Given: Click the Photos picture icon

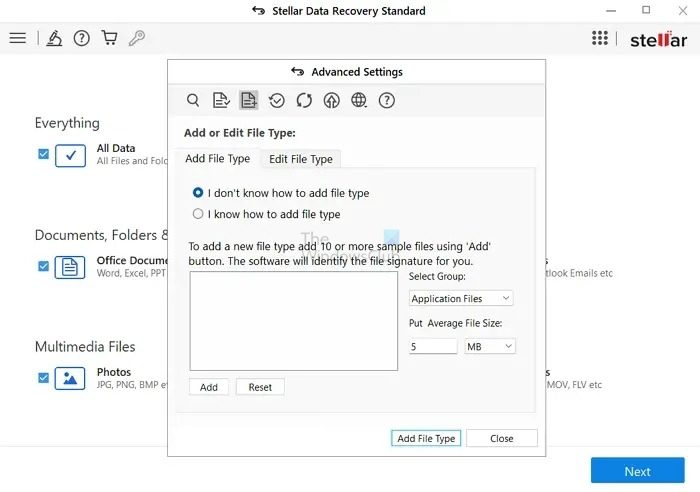Looking at the screenshot, I should pos(70,378).
